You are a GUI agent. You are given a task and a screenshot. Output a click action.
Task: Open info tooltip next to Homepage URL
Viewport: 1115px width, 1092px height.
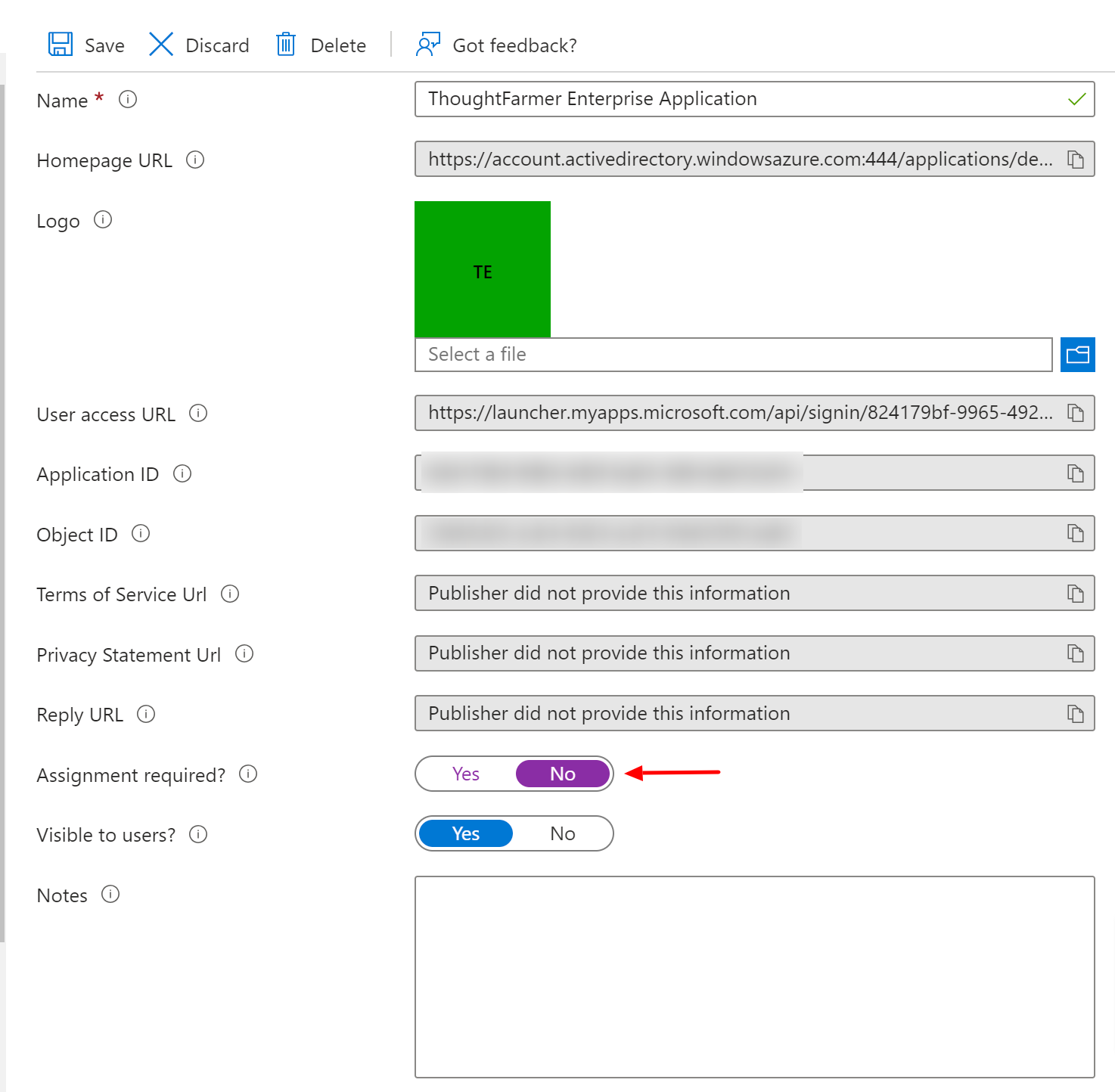pos(195,160)
